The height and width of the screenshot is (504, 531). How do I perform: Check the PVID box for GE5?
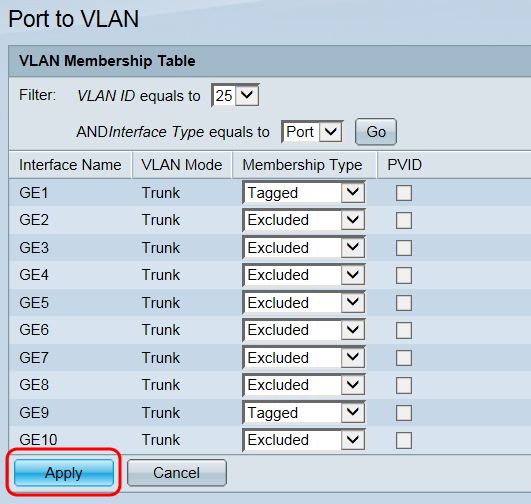404,303
